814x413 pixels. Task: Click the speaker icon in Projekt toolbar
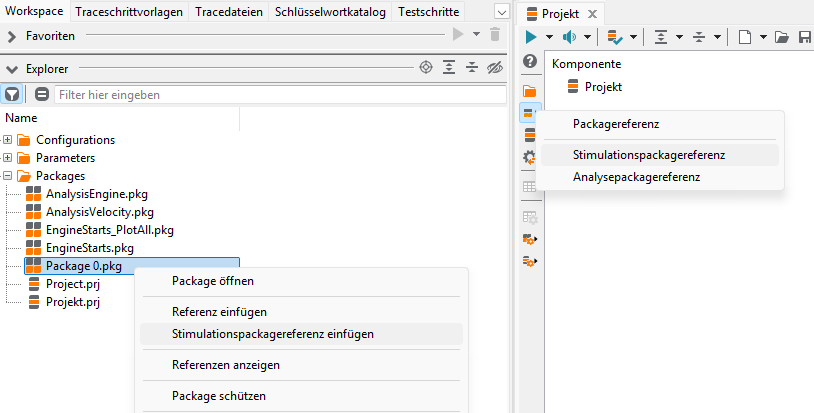point(569,37)
